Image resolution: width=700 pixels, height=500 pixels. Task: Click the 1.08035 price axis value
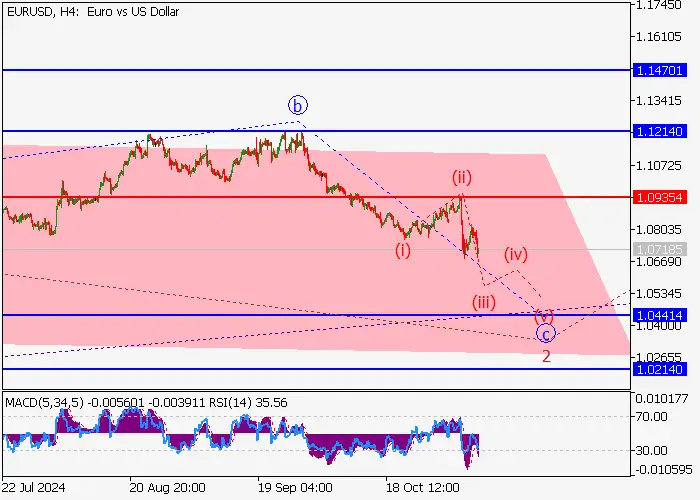pyautogui.click(x=659, y=229)
